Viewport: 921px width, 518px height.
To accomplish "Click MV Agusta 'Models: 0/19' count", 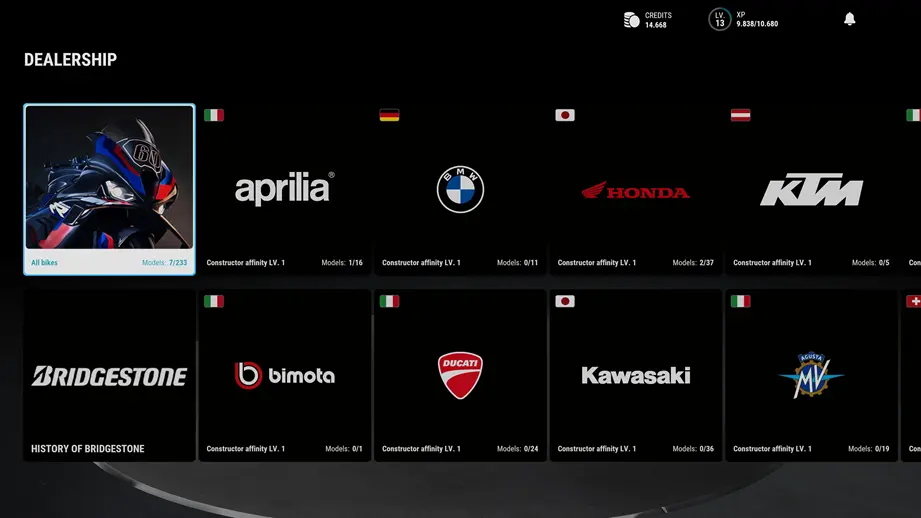I will [869, 449].
